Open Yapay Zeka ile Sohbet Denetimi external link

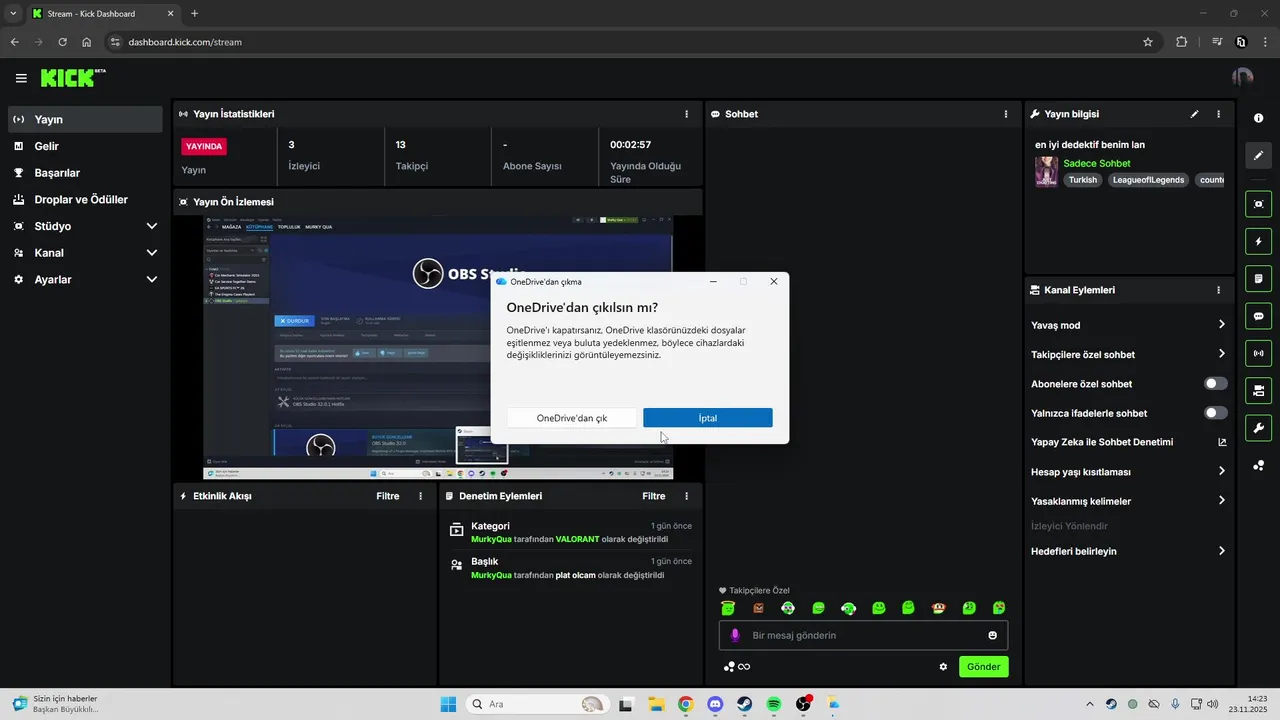[x=1222, y=442]
